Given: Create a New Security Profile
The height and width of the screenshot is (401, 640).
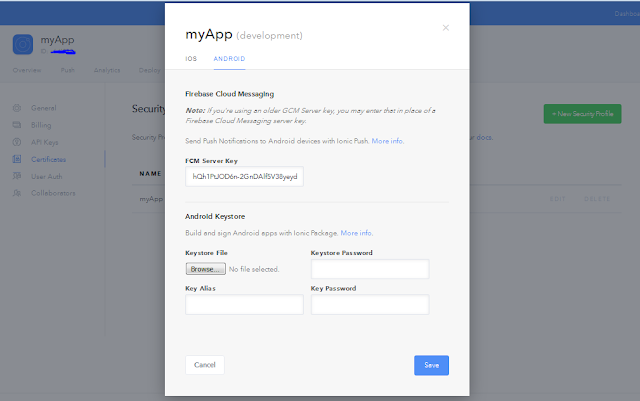Looking at the screenshot, I should pos(582,114).
